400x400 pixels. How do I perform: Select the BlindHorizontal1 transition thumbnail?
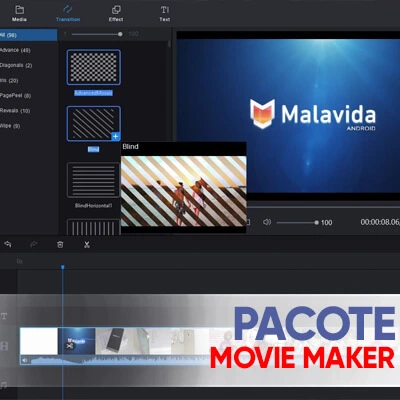93,180
